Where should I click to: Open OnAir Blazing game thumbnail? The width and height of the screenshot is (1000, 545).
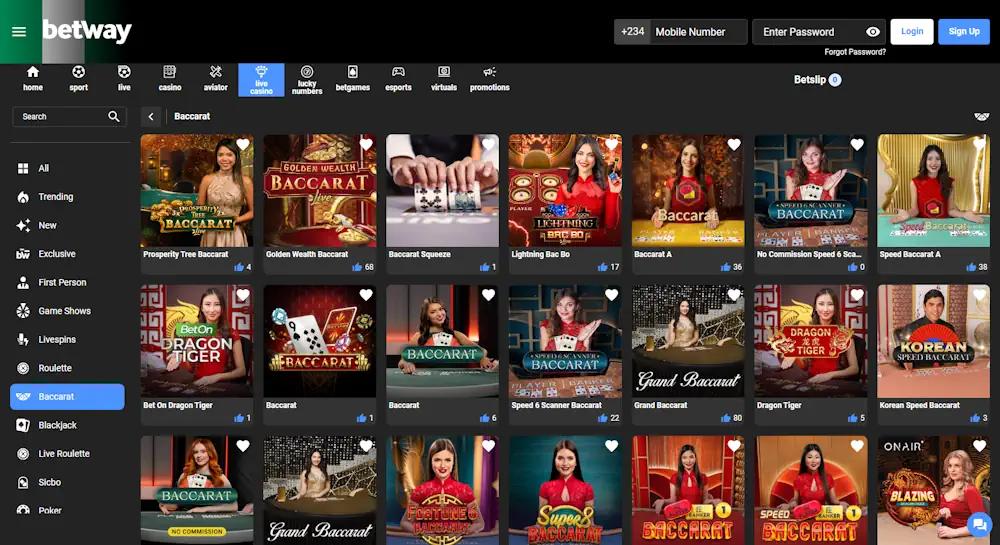934,490
